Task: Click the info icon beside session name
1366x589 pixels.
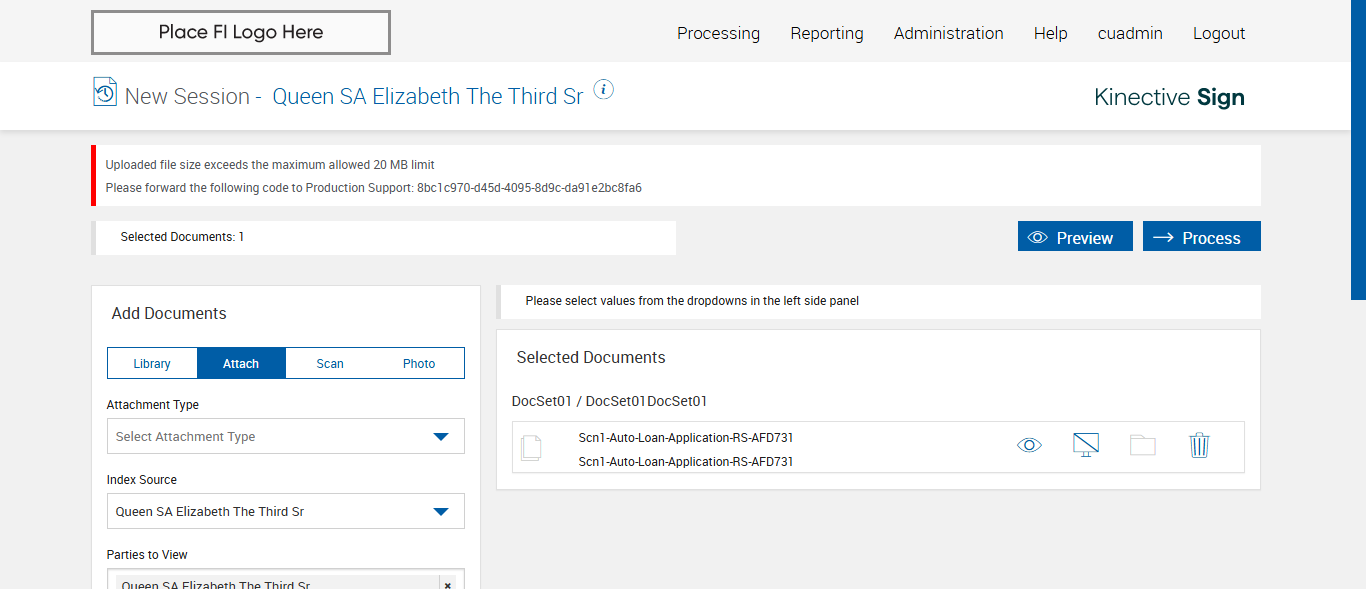Action: tap(603, 90)
